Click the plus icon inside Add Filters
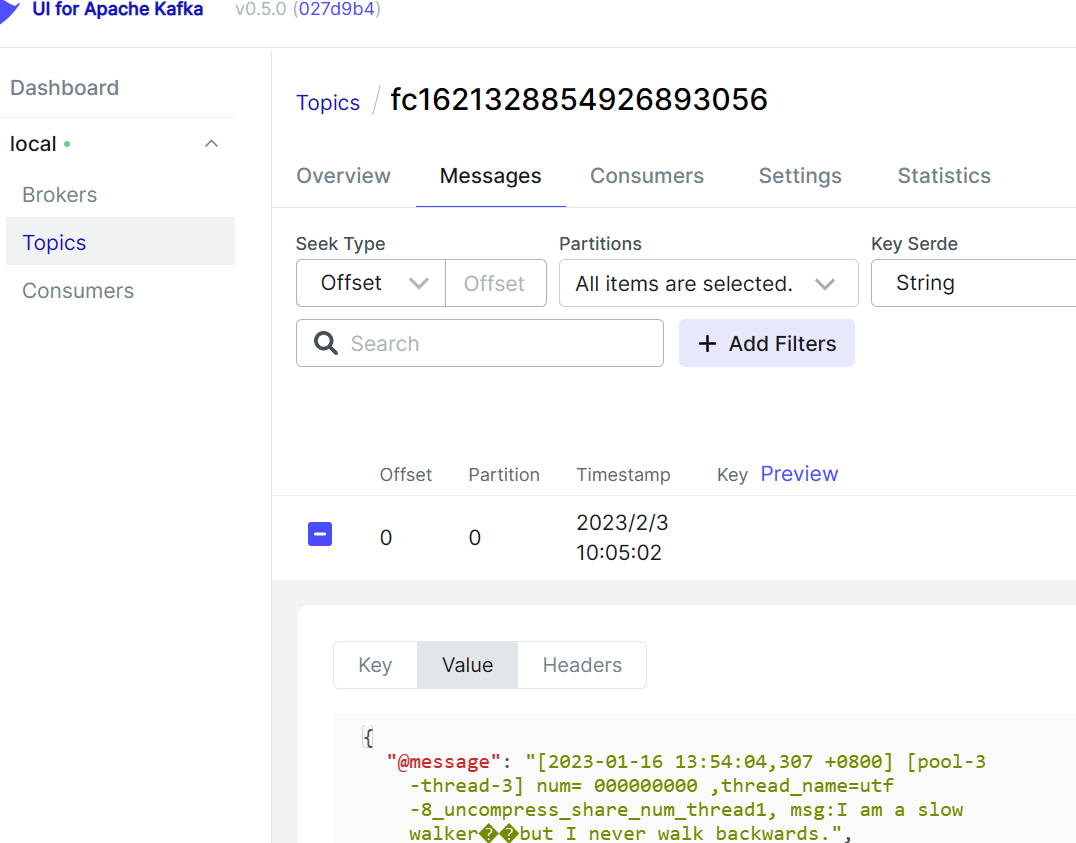Viewport: 1076px width, 843px height. point(707,343)
